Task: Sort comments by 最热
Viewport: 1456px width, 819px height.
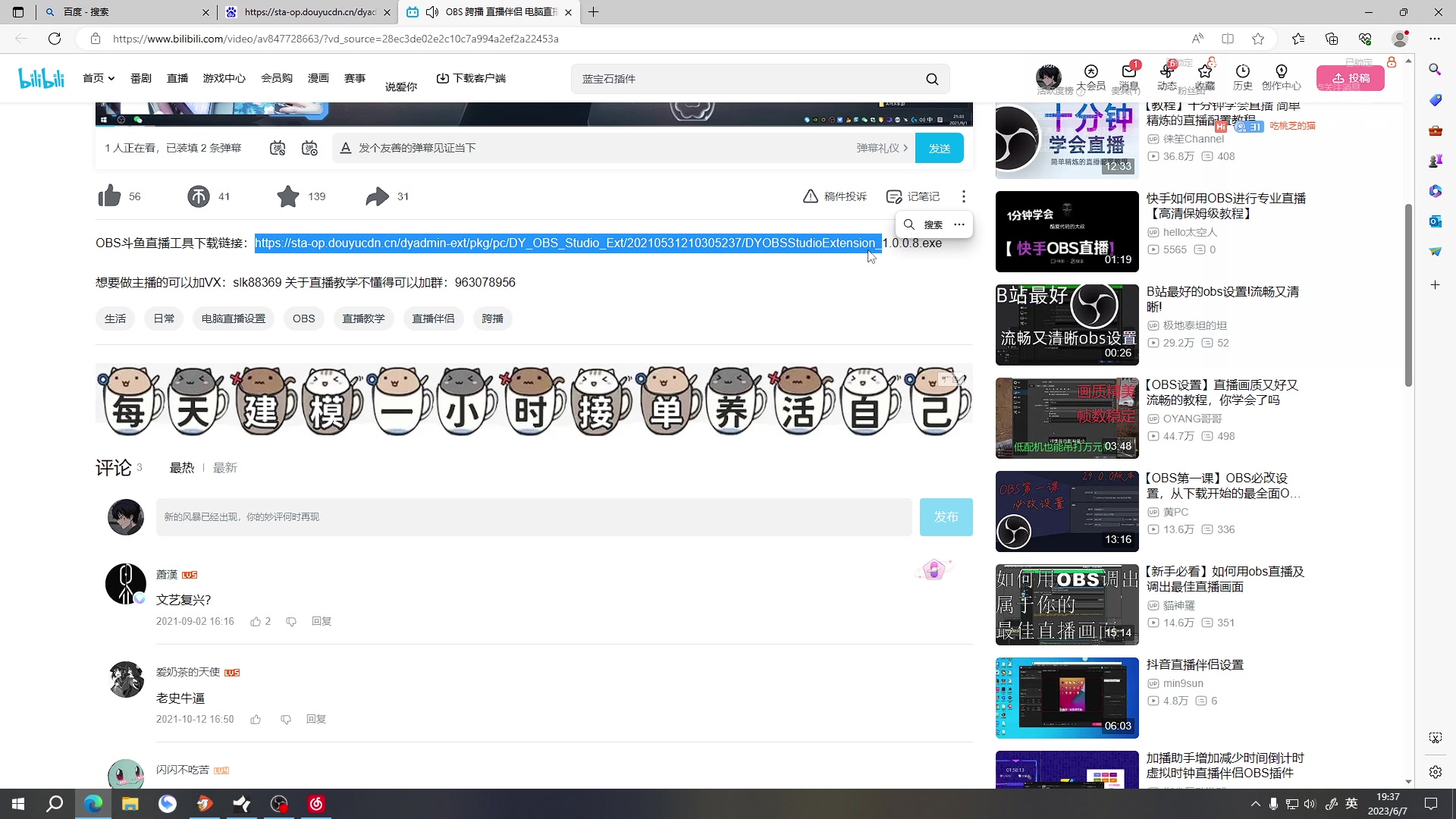Action: click(x=182, y=468)
